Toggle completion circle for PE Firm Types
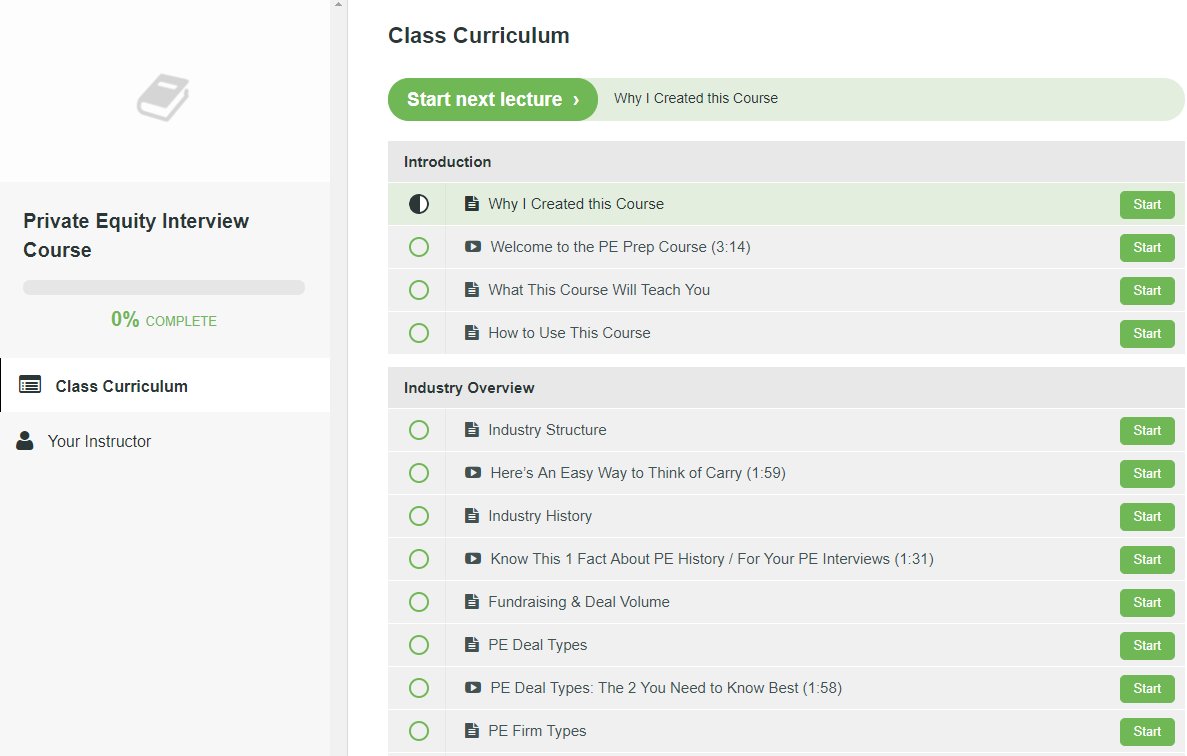This screenshot has width=1187, height=756. 419,731
